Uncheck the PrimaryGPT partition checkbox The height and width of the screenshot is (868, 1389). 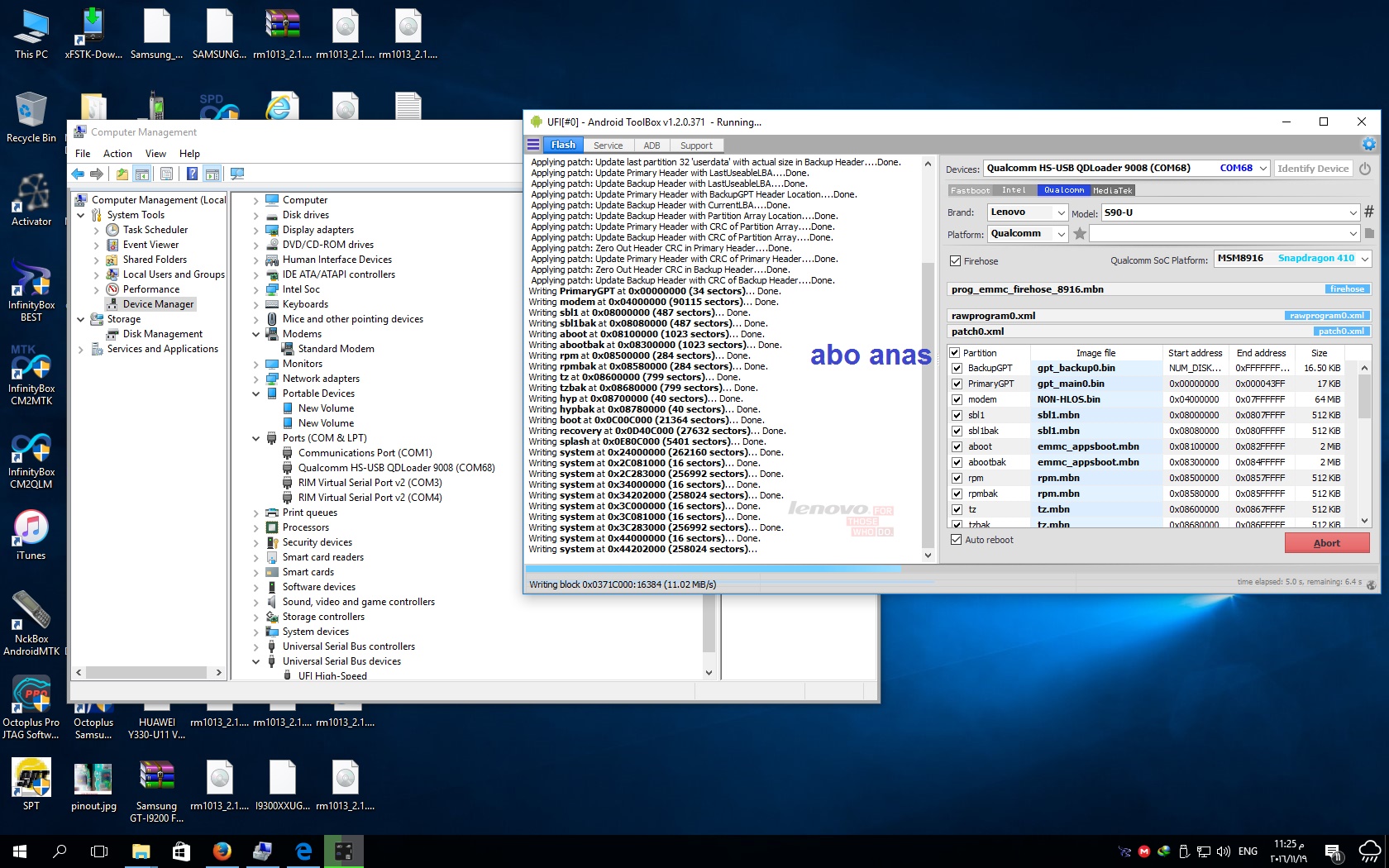(957, 384)
